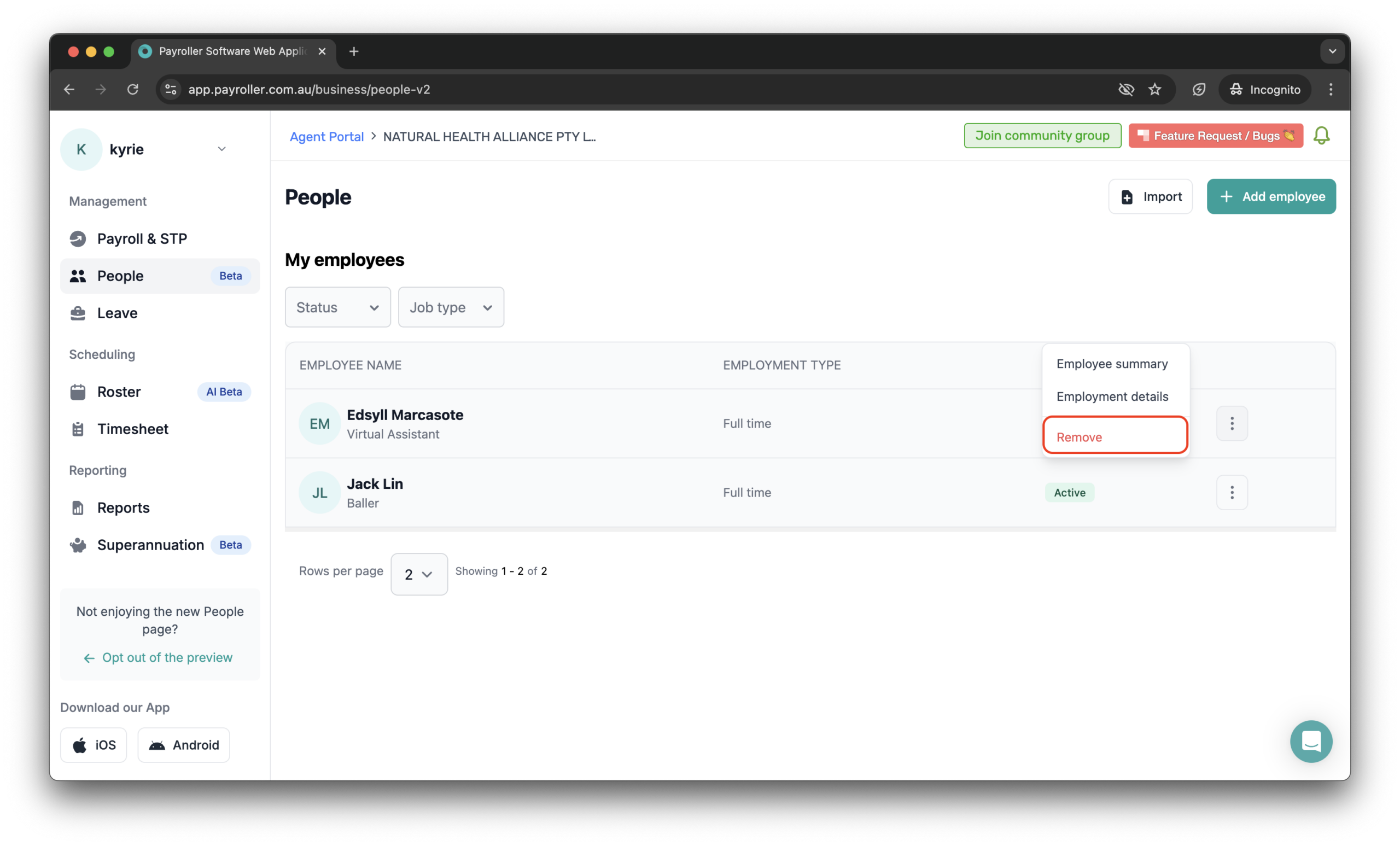
Task: Follow the Agent Portal breadcrumb link
Action: [x=326, y=137]
